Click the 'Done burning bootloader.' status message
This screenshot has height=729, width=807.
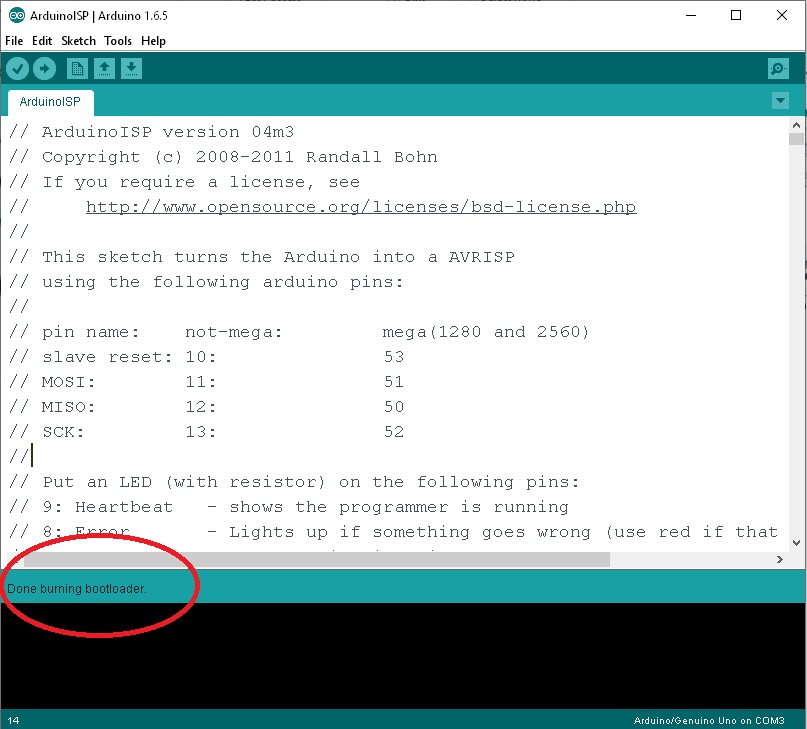coord(77,588)
